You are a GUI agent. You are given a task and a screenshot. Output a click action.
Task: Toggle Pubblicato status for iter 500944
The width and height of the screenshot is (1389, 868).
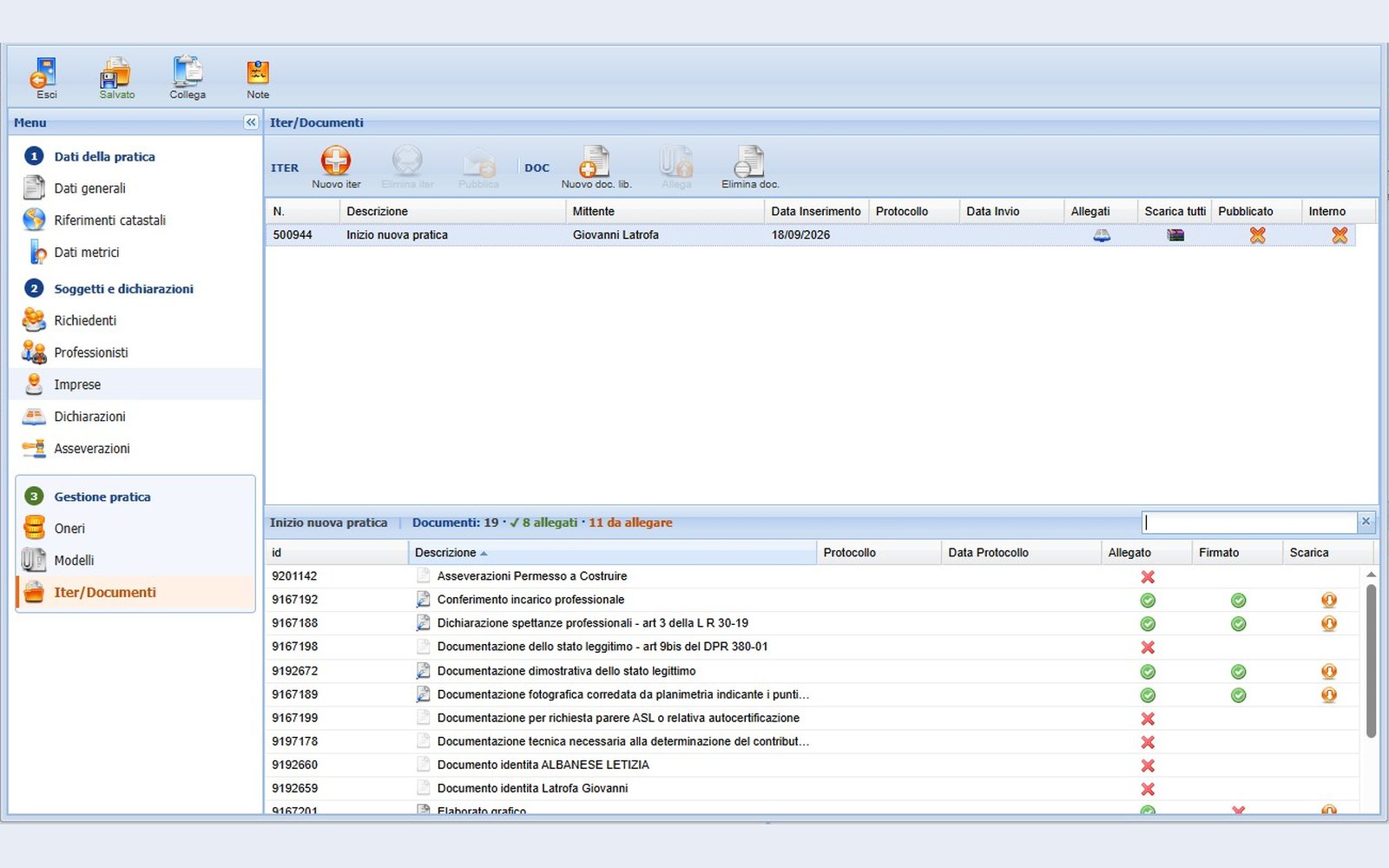point(1257,235)
